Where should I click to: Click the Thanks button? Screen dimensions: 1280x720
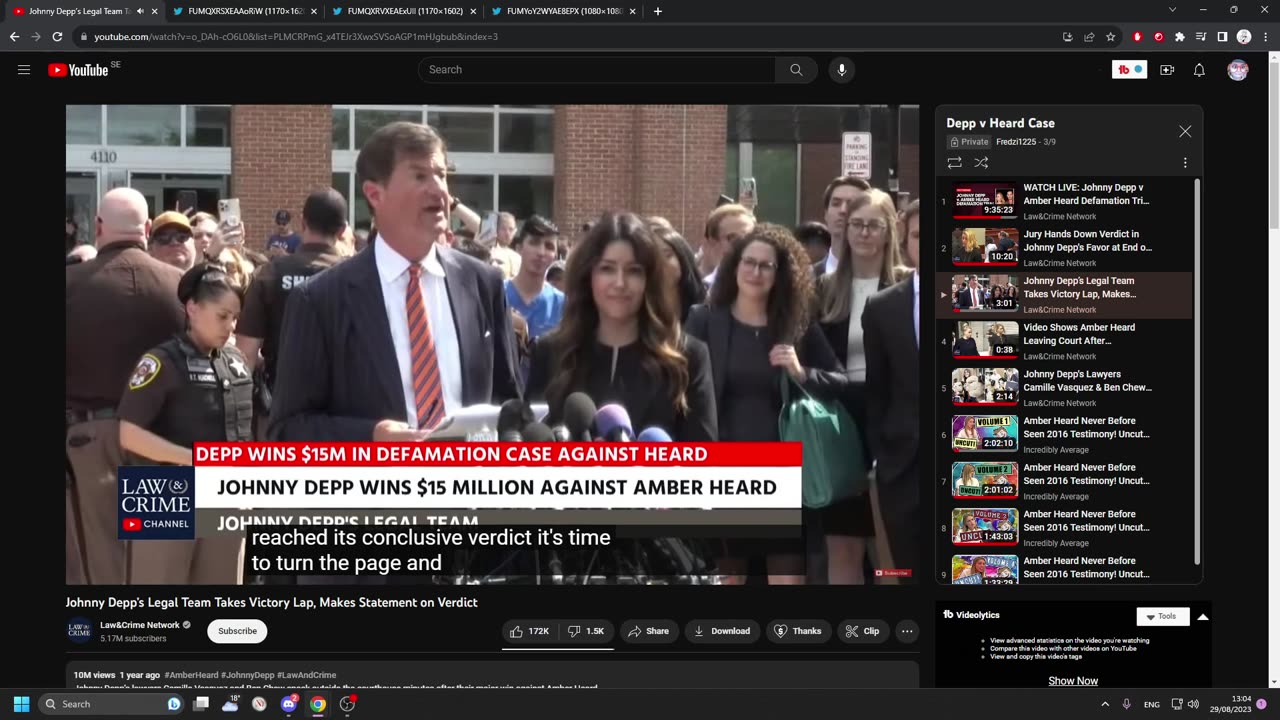coord(798,631)
